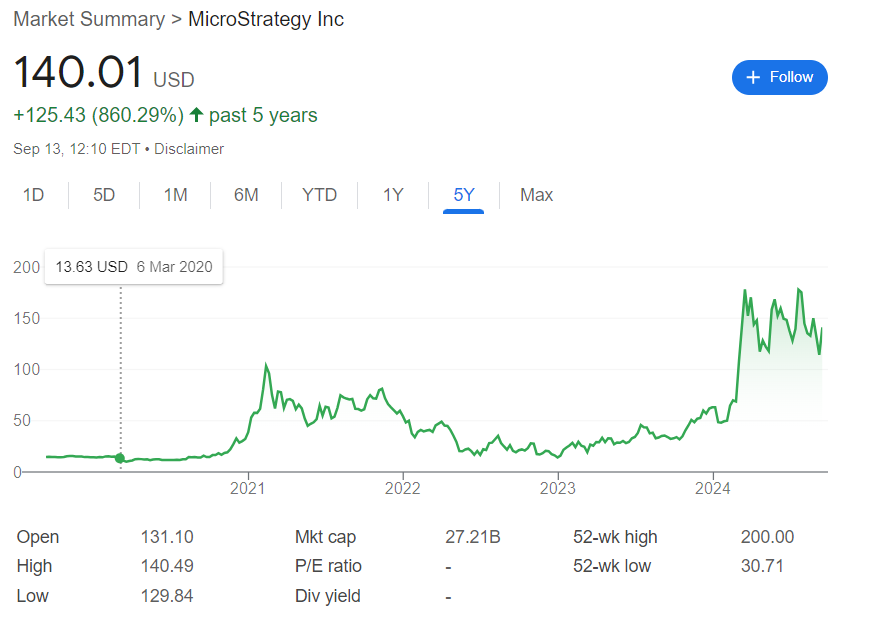
Task: Click the plus icon on Follow button
Action: click(x=752, y=77)
